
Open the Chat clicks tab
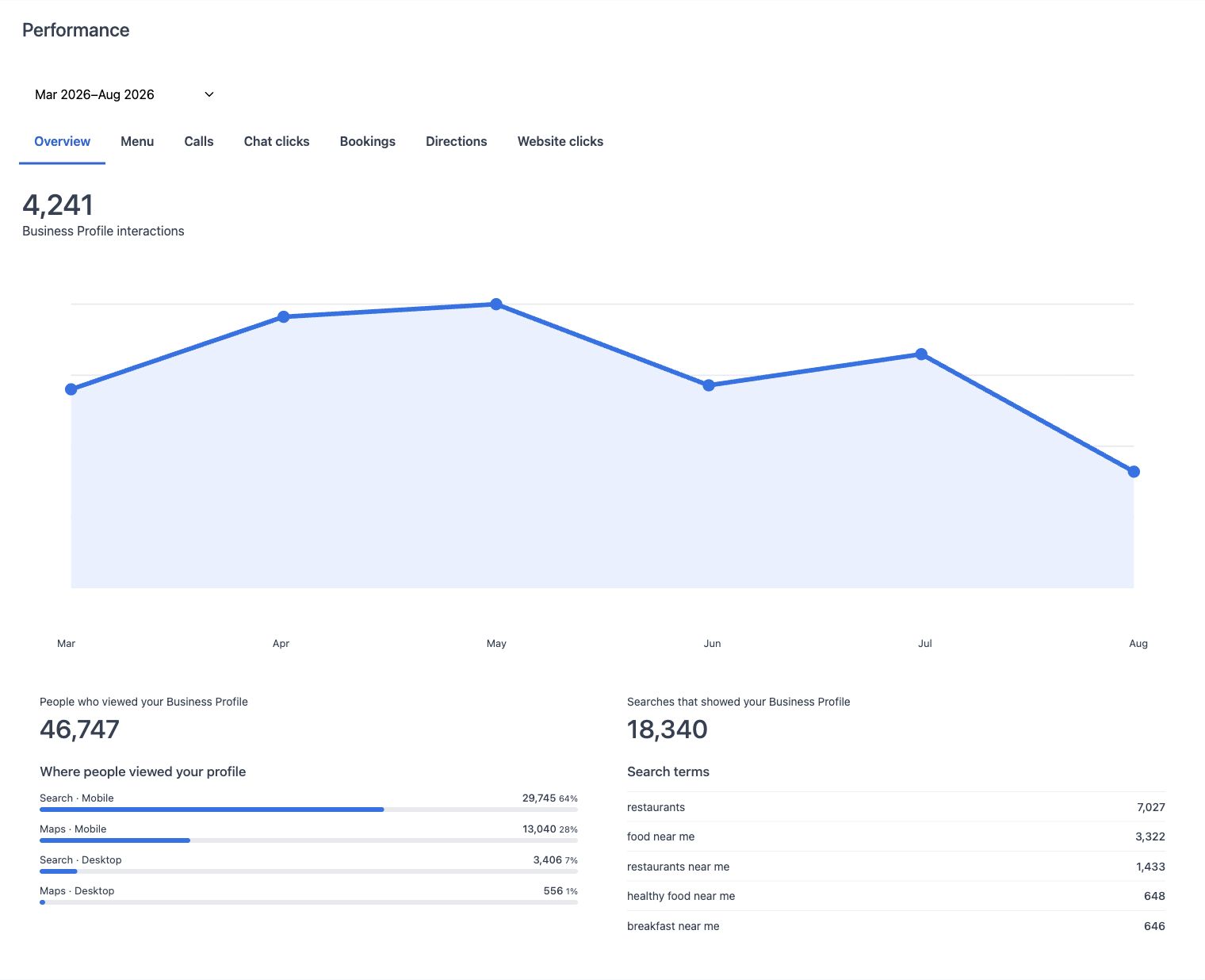[x=277, y=141]
